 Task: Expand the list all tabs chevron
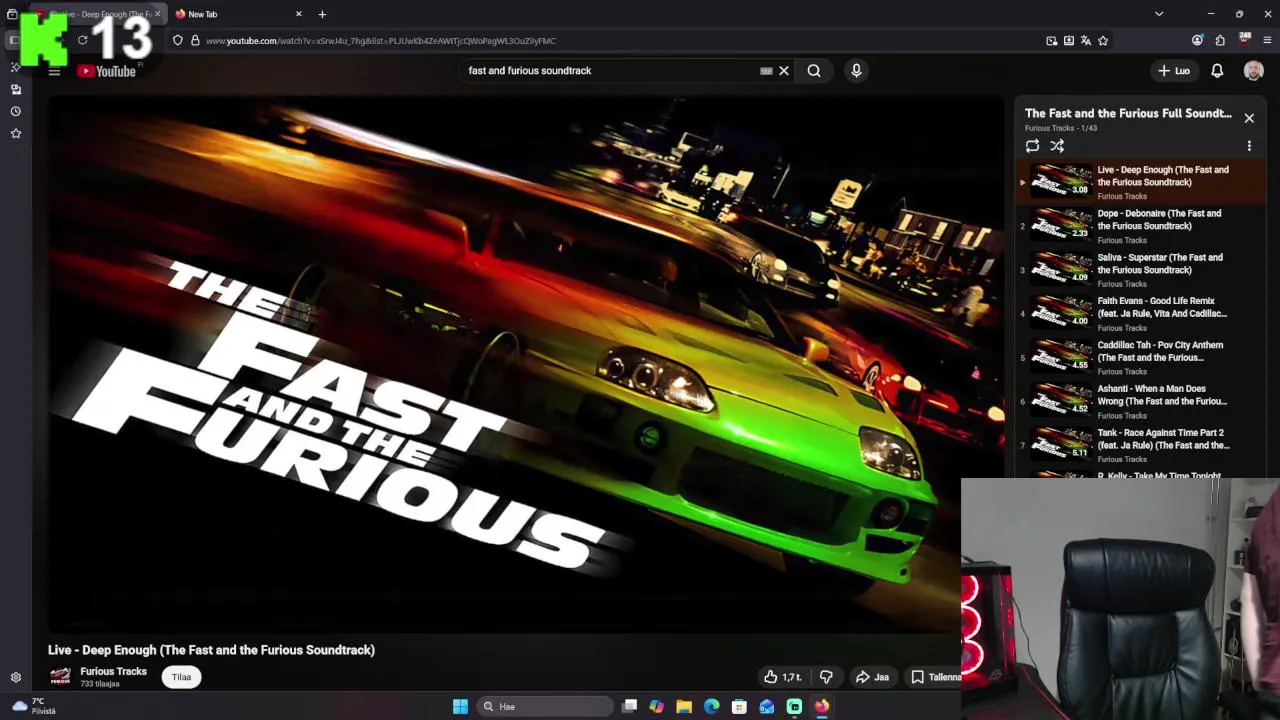click(x=1159, y=14)
